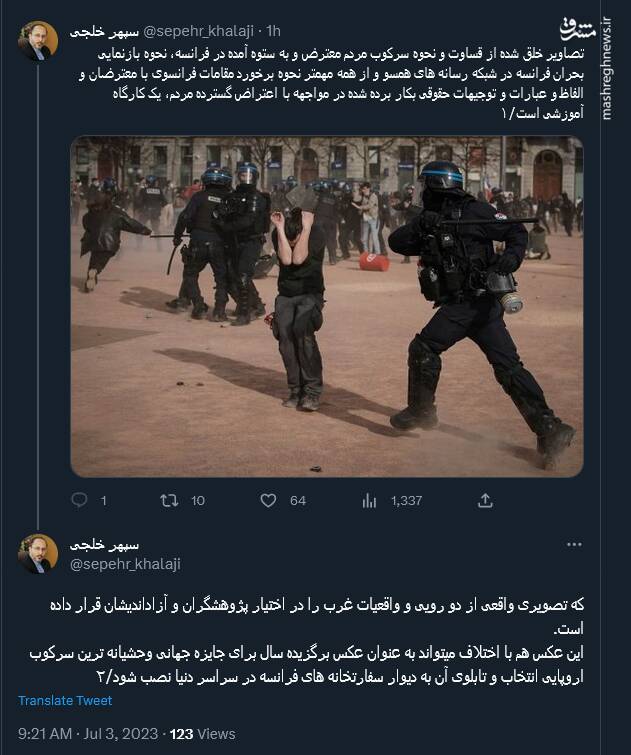Click Translate Tweet link
Image resolution: width=631 pixels, height=755 pixels.
[65, 701]
